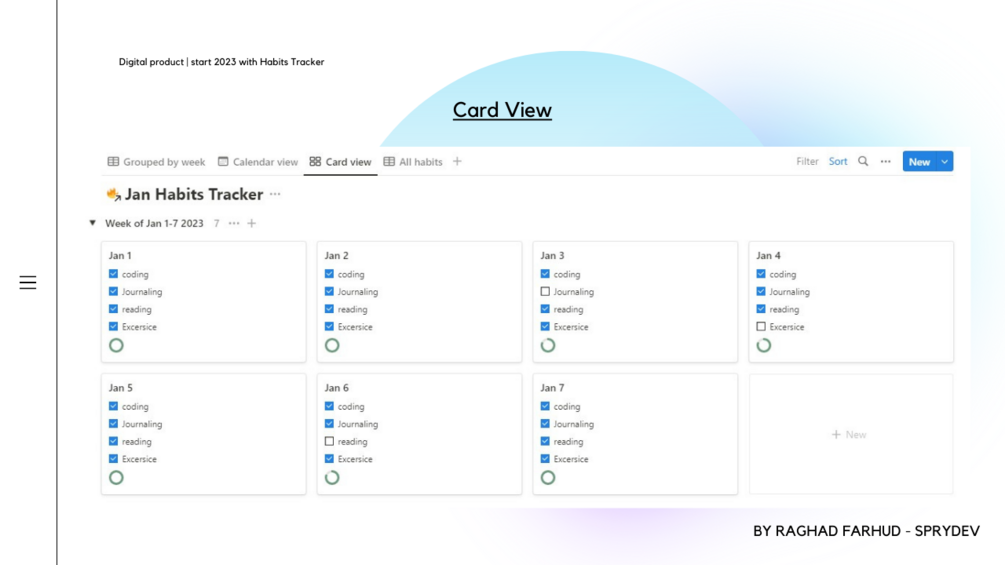This screenshot has width=1005, height=565.
Task: Uncheck coding on Jan 4 card
Action: (761, 274)
